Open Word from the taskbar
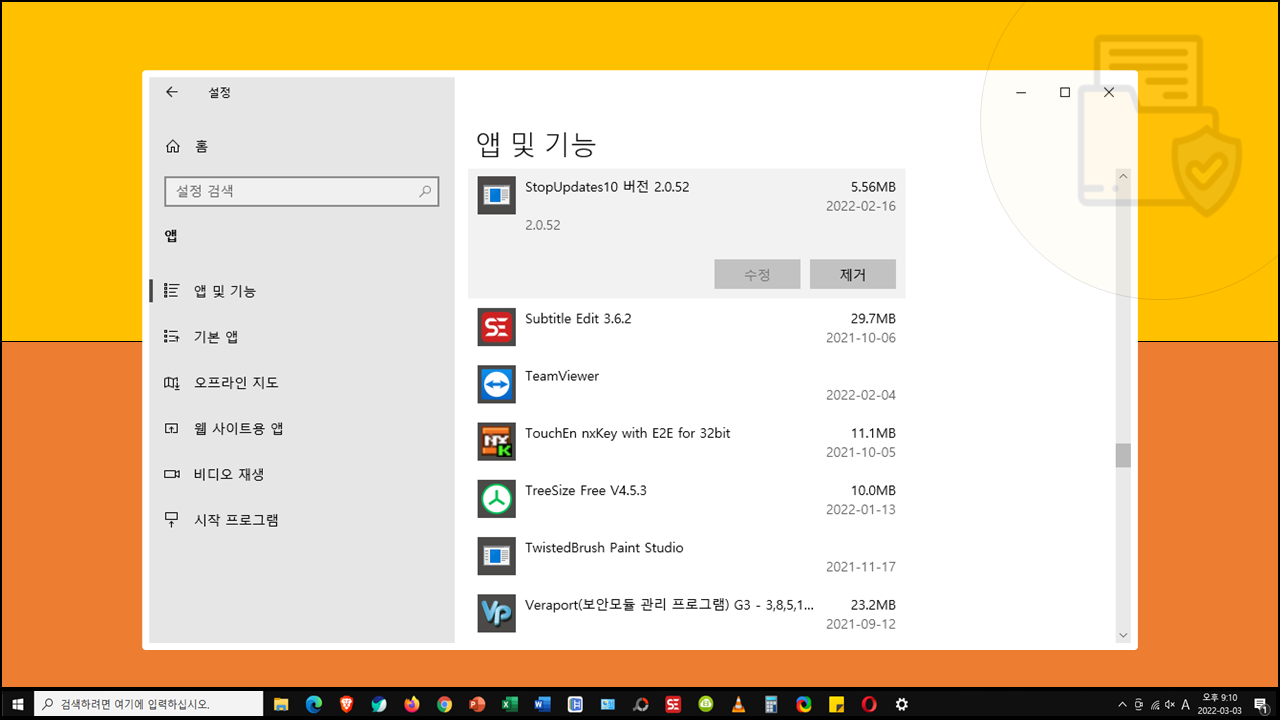The height and width of the screenshot is (720, 1280). tap(542, 704)
